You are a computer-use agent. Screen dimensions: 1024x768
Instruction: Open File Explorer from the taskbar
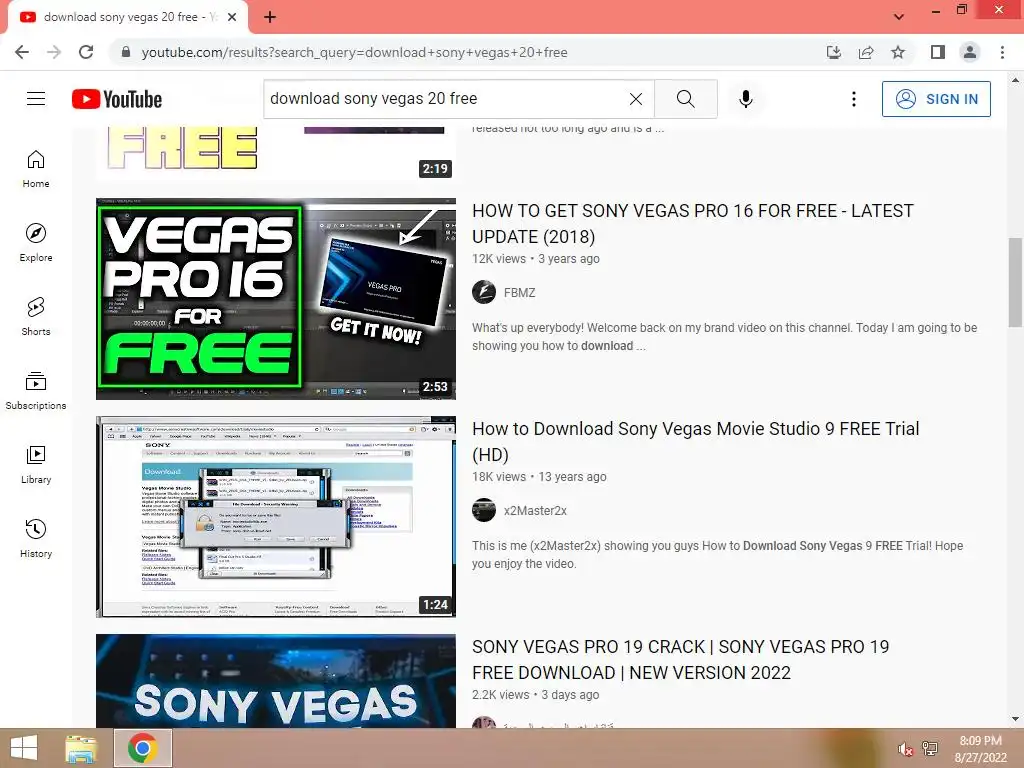click(81, 748)
